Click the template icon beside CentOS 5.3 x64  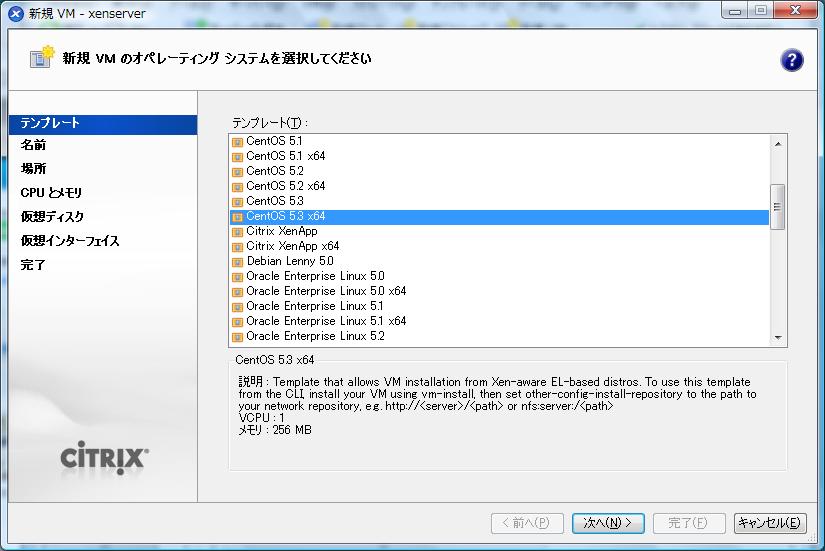(x=237, y=216)
